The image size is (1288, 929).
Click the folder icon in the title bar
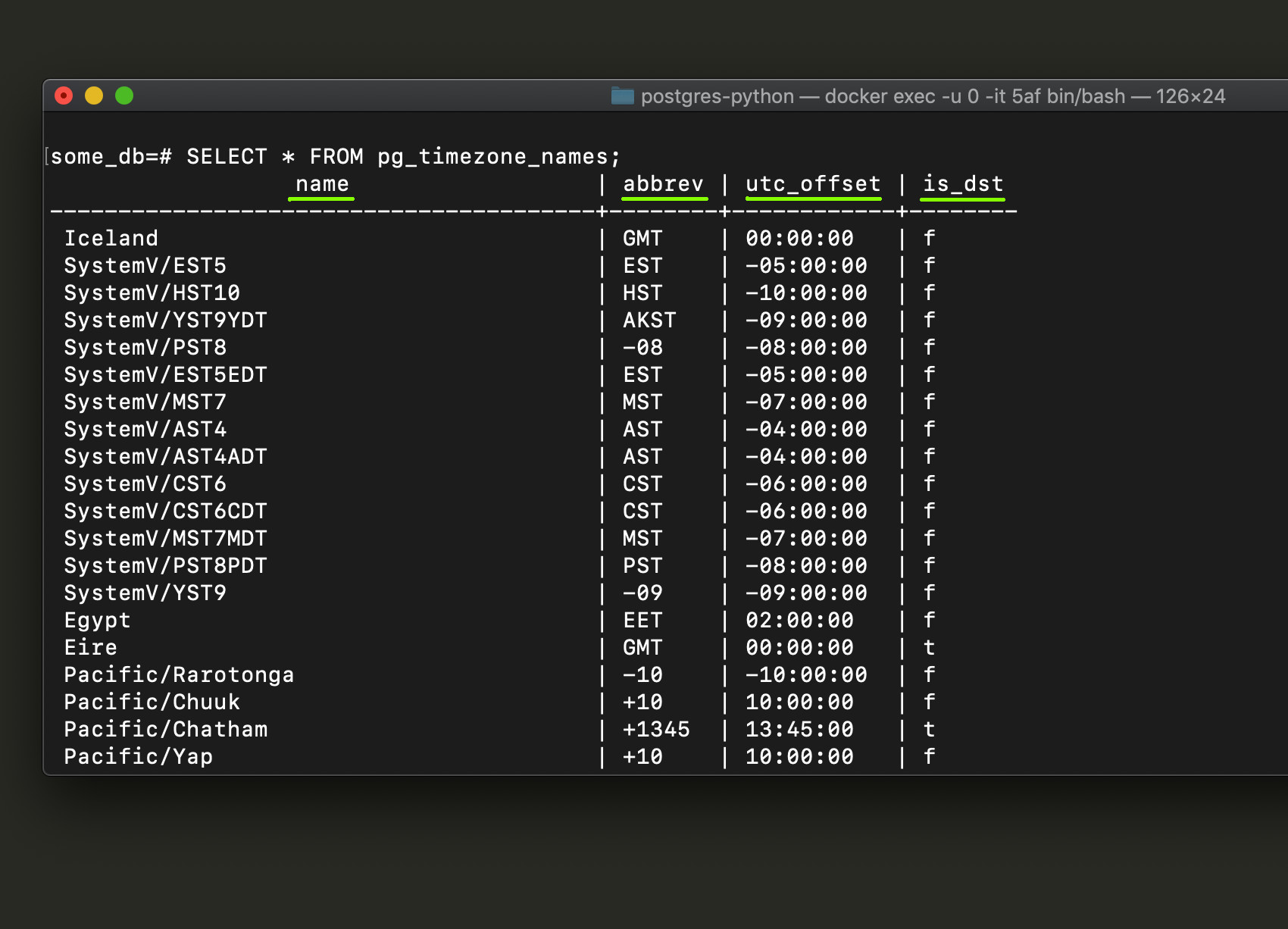(x=621, y=96)
